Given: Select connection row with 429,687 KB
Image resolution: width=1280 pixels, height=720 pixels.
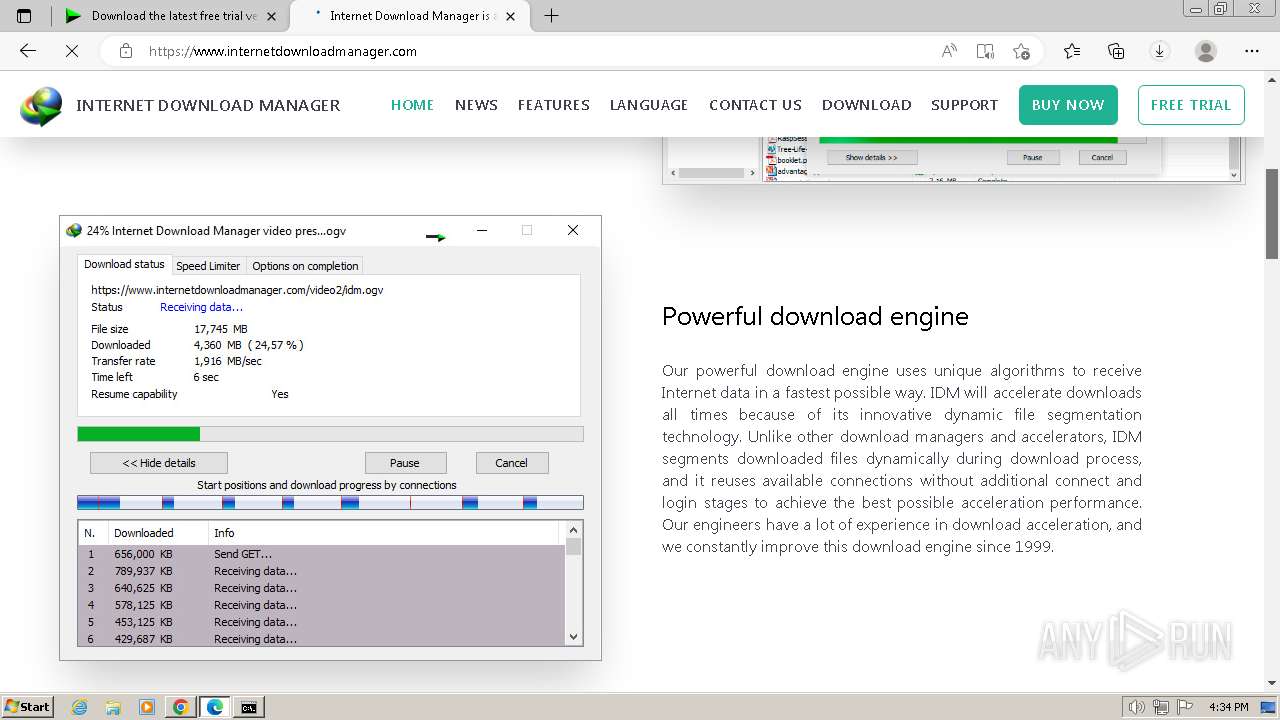Looking at the screenshot, I should point(321,638).
